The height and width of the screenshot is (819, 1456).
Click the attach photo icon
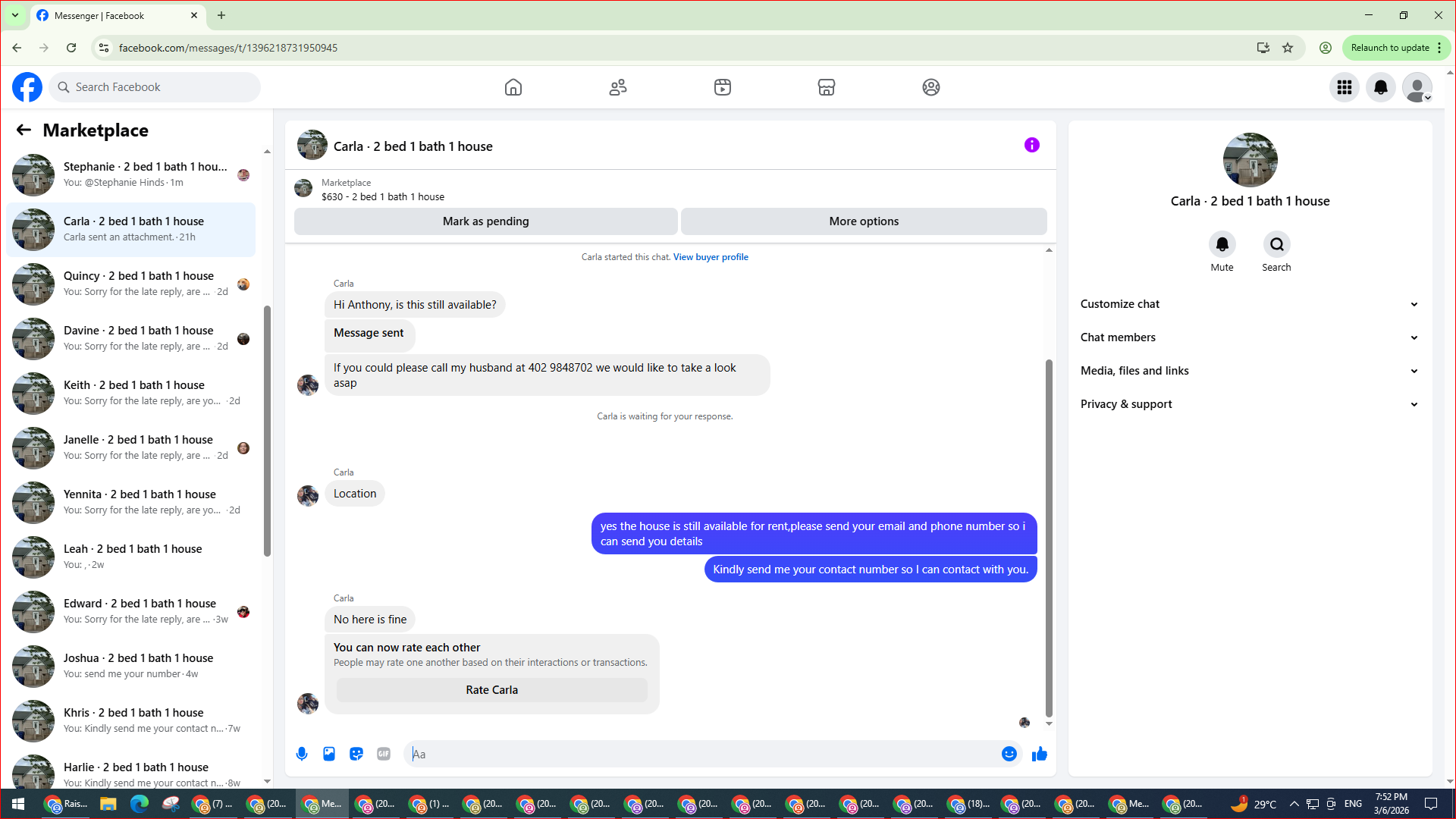[x=329, y=754]
